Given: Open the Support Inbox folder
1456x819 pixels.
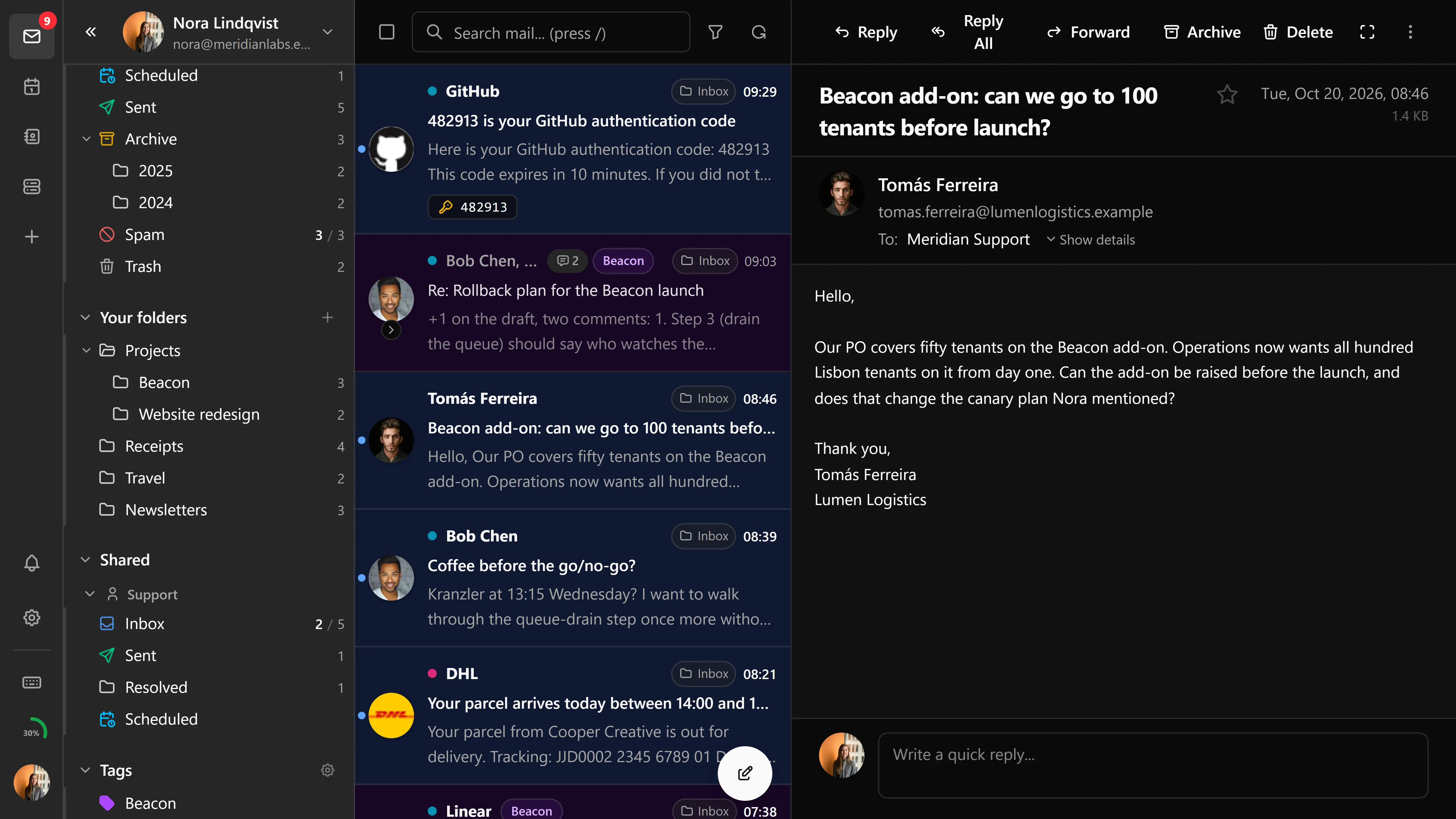Looking at the screenshot, I should [209, 624].
